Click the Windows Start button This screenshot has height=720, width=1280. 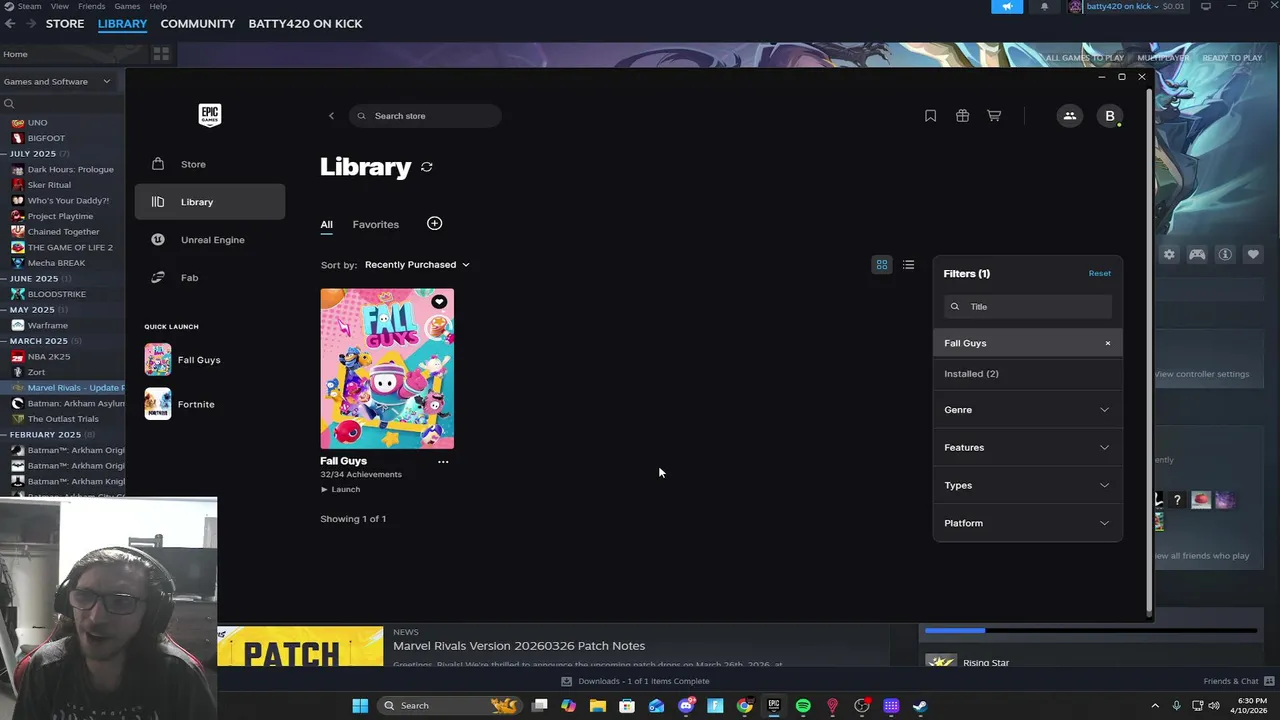pos(360,706)
